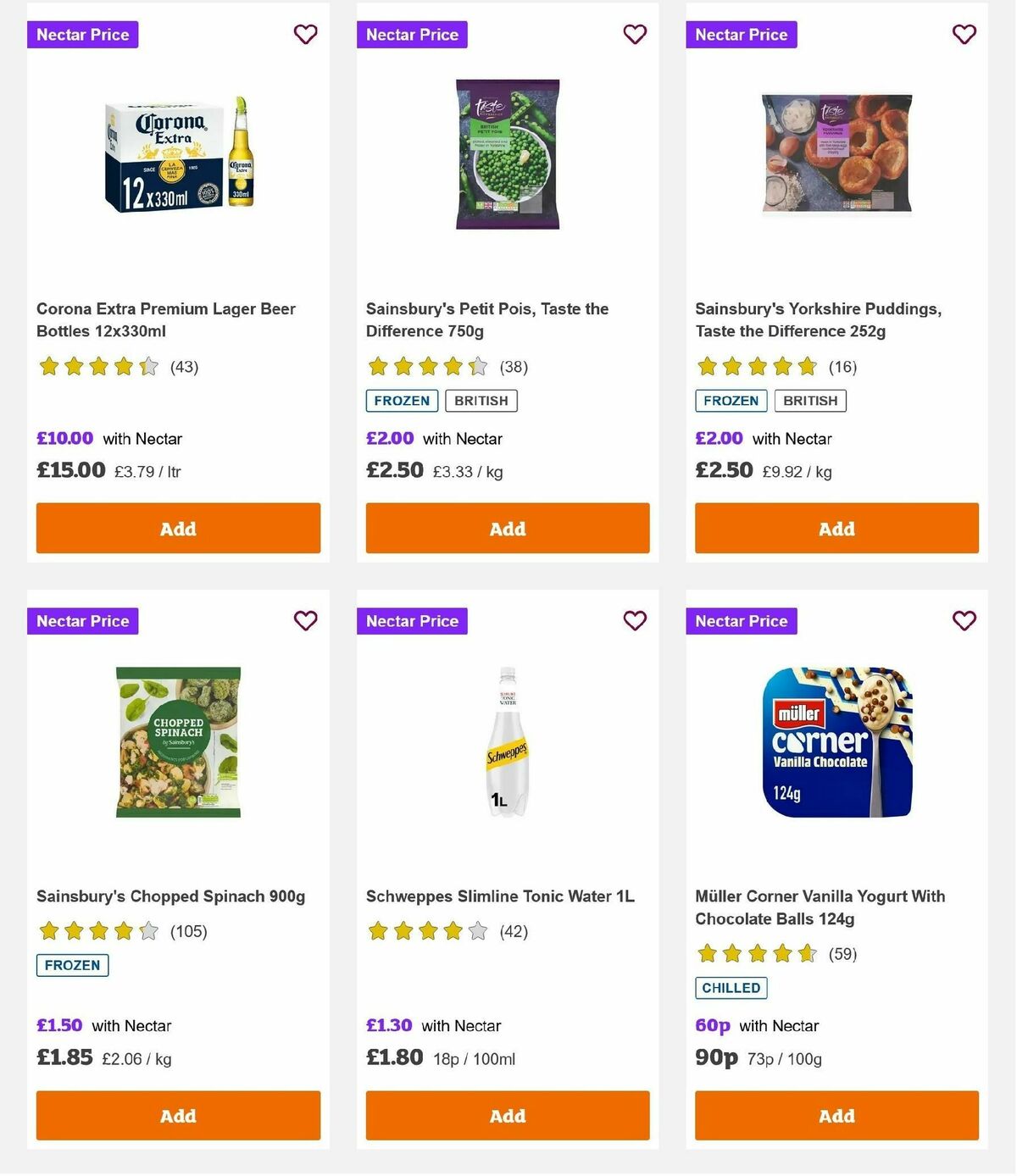View the 105 reviews for Chopped Spinach
Screen dimensions: 1017x1176
tap(187, 930)
